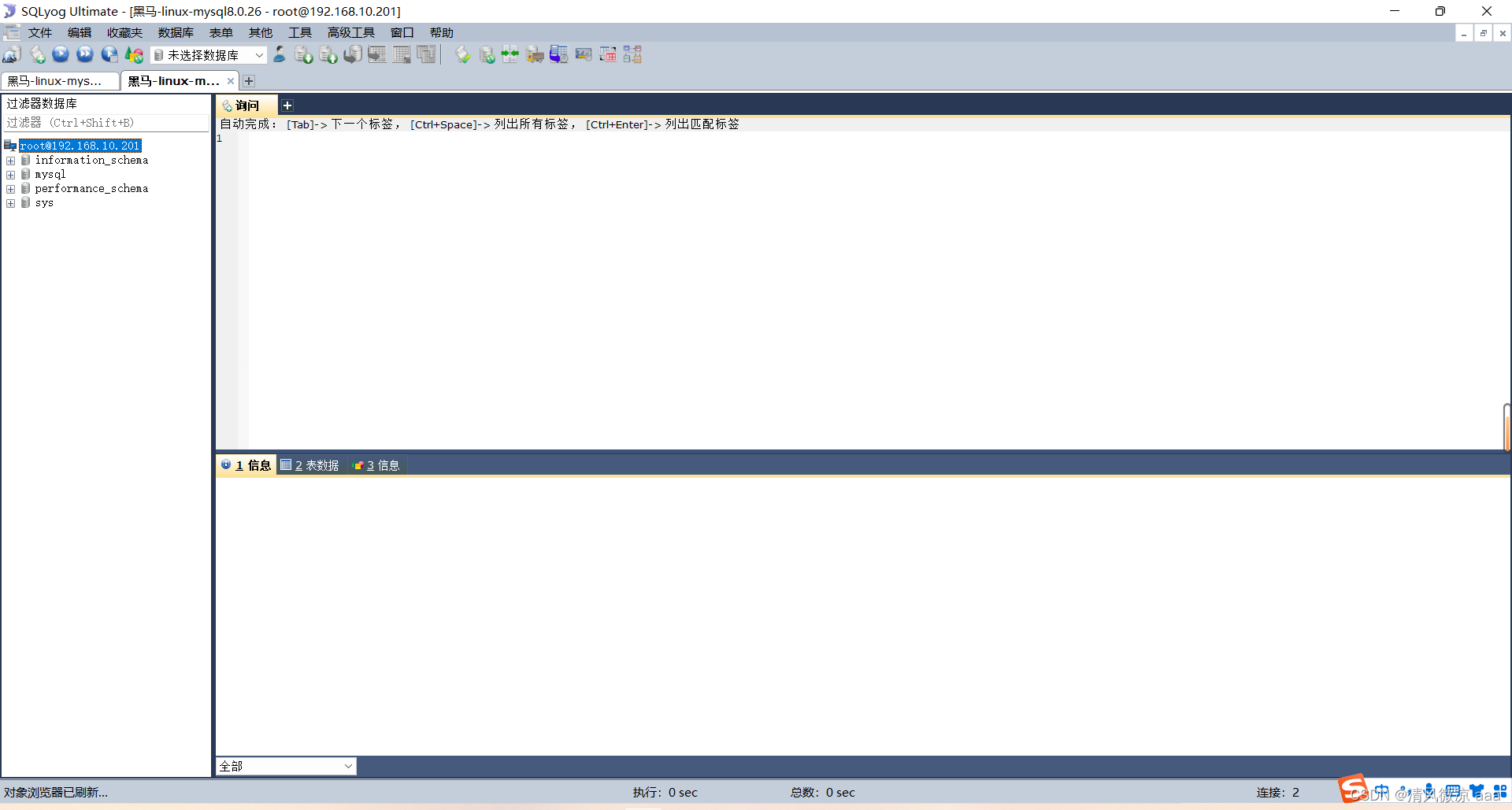Click the Execute Query play icon
1512x810 pixels.
(x=61, y=54)
